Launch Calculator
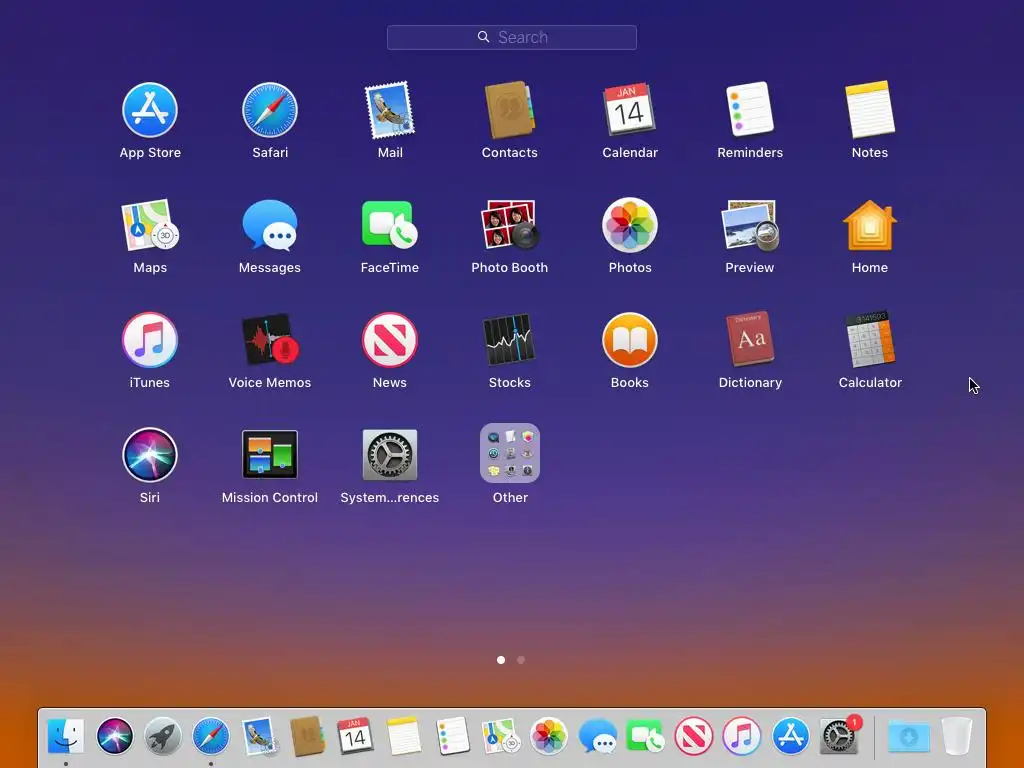This screenshot has width=1024, height=768. [x=870, y=340]
